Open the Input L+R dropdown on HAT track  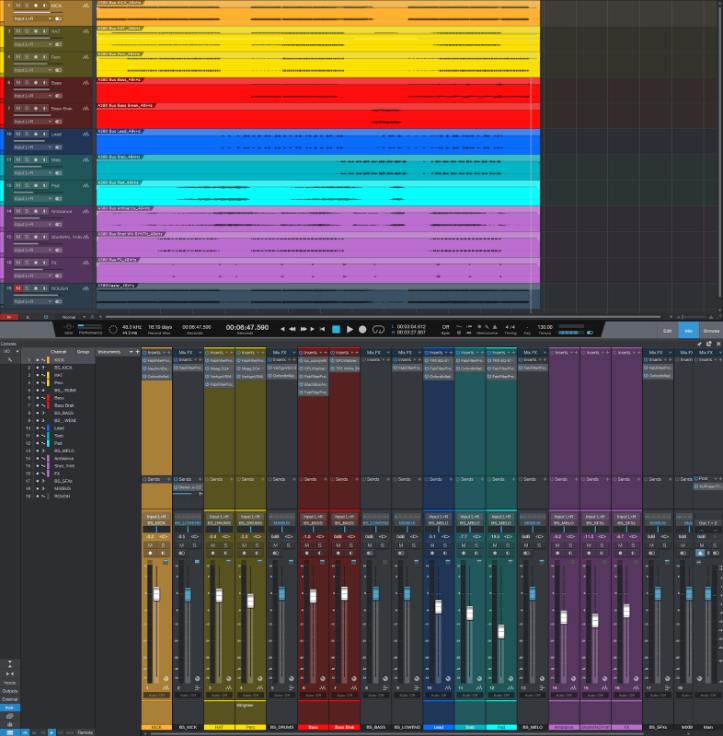pos(31,44)
